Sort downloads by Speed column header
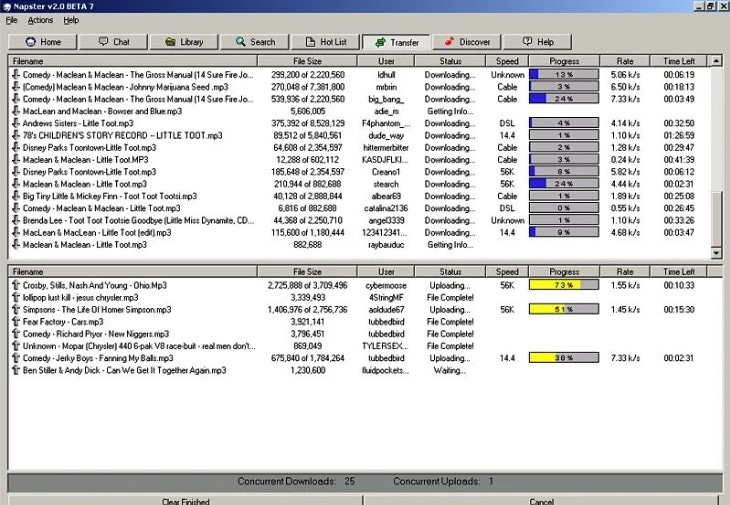The width and height of the screenshot is (730, 505). coord(507,61)
